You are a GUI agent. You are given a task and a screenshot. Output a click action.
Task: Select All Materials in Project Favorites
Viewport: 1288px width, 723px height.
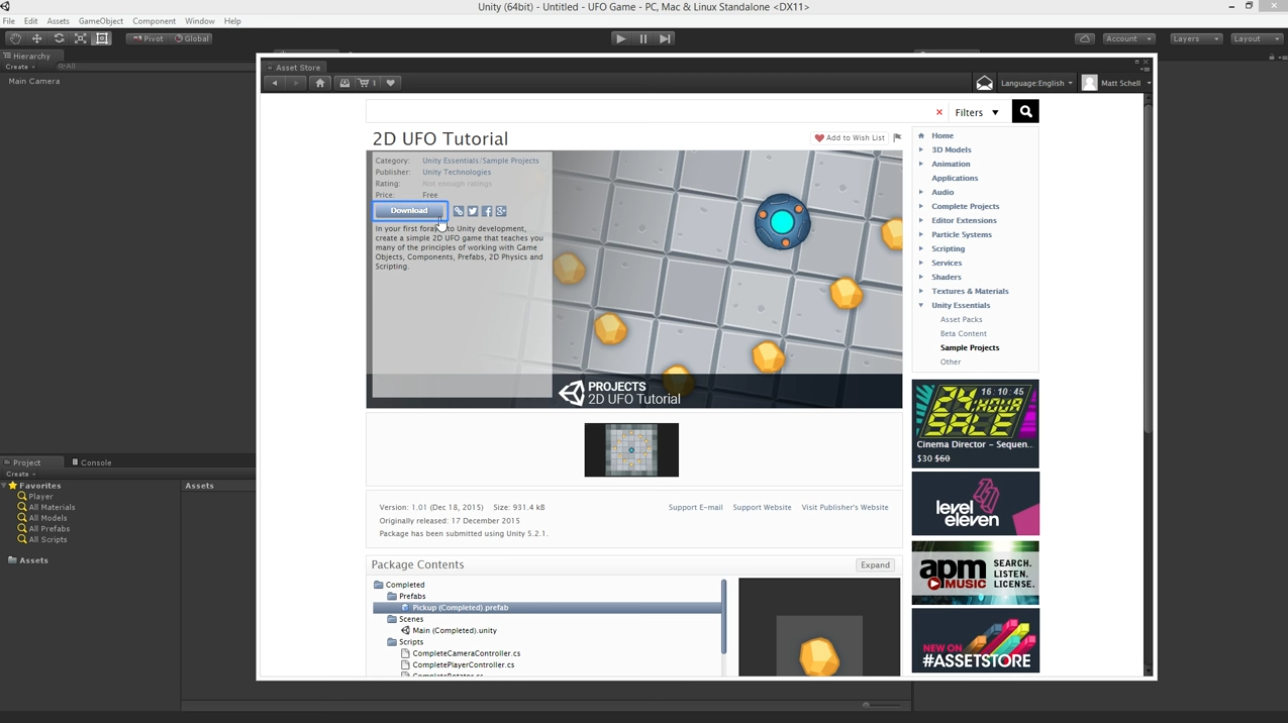pyautogui.click(x=52, y=508)
